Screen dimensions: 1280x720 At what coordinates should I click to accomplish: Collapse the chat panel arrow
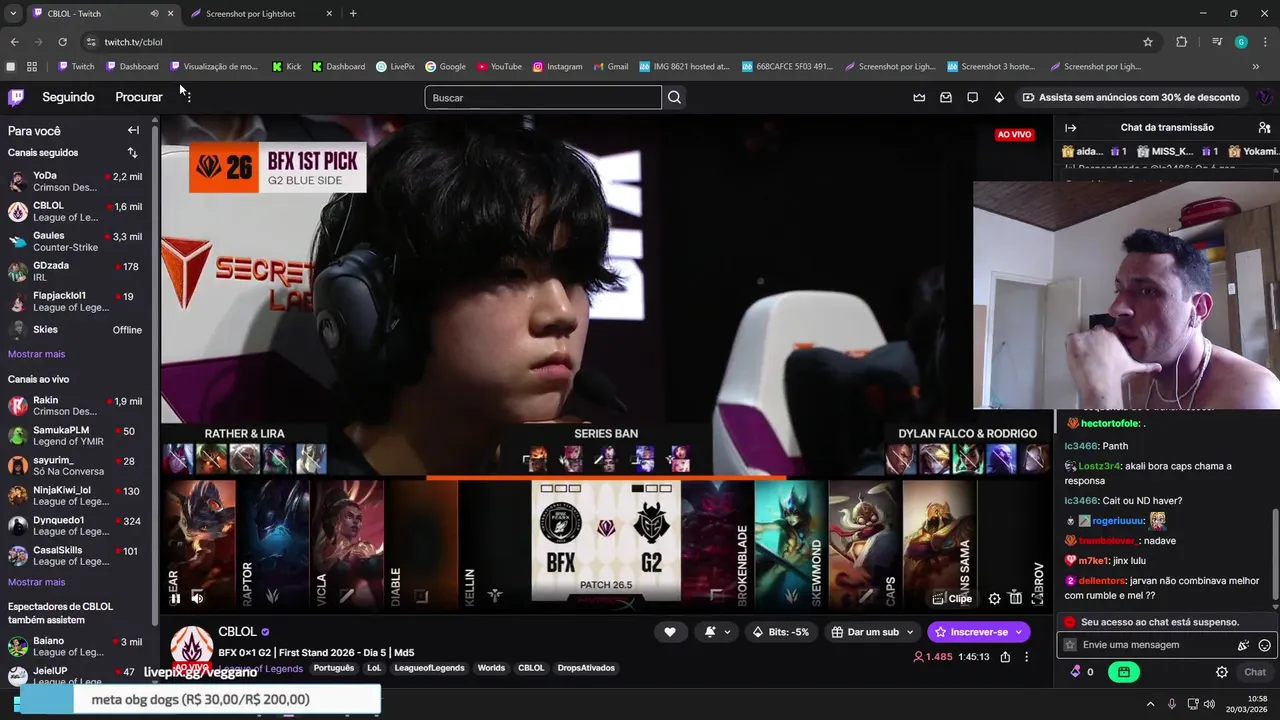1070,128
